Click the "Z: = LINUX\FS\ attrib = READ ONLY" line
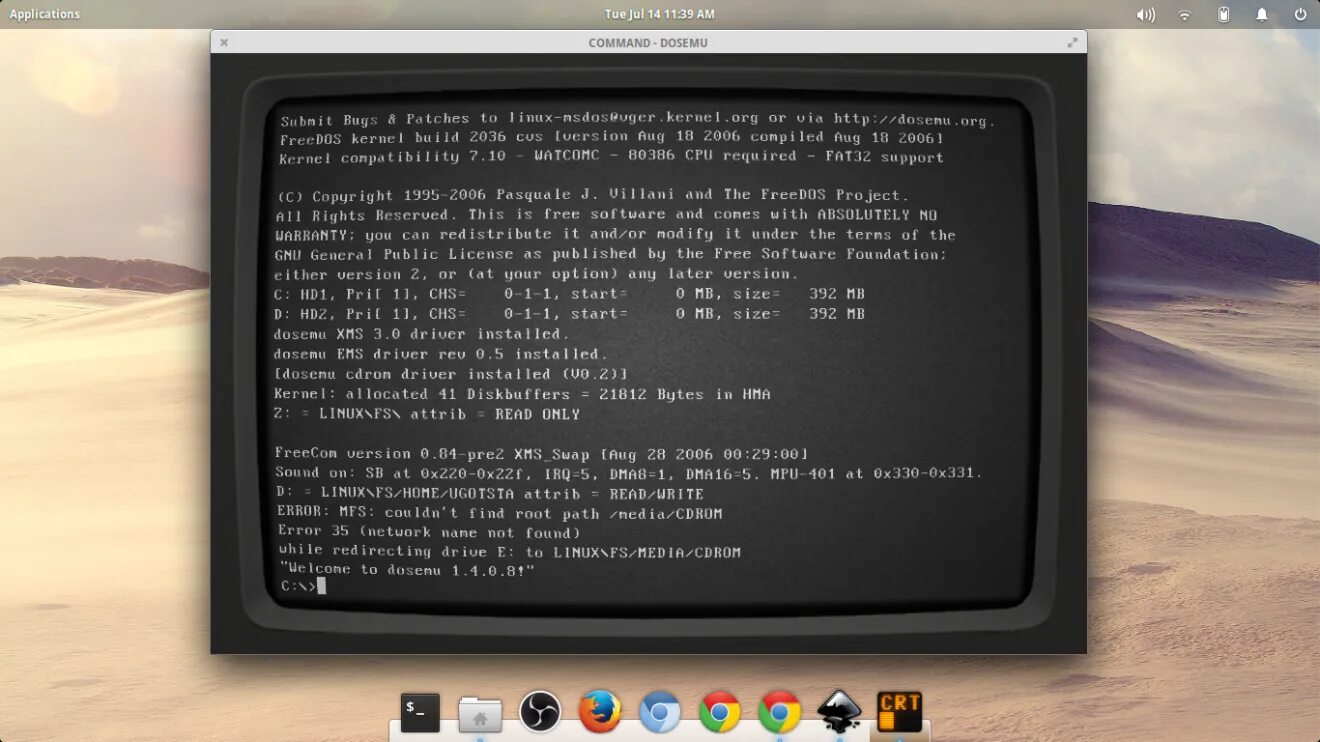 point(427,413)
